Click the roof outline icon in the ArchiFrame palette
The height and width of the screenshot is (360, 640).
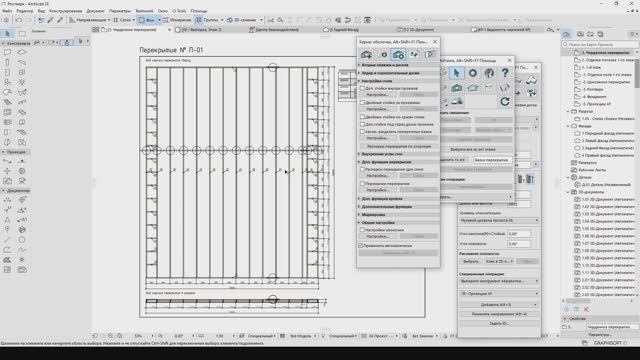pos(473,88)
